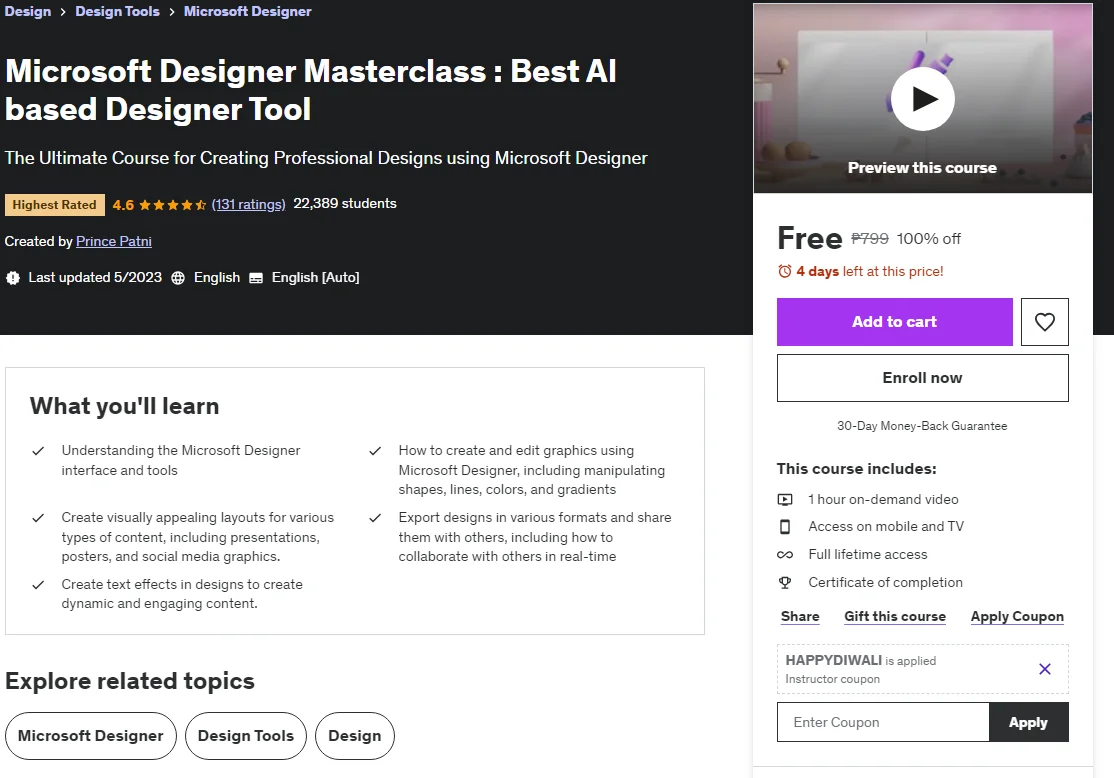Open the 131 ratings link

click(248, 205)
